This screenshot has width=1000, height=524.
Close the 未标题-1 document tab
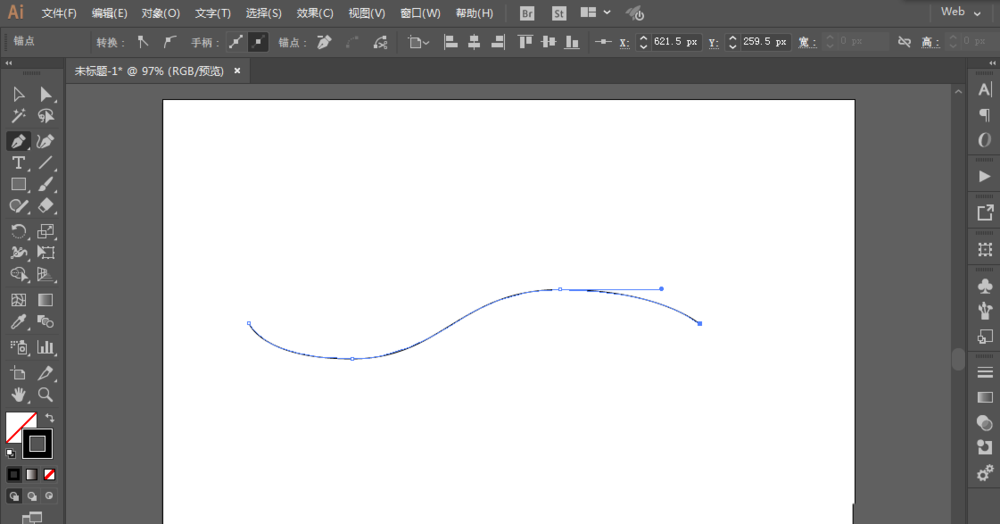(237, 71)
